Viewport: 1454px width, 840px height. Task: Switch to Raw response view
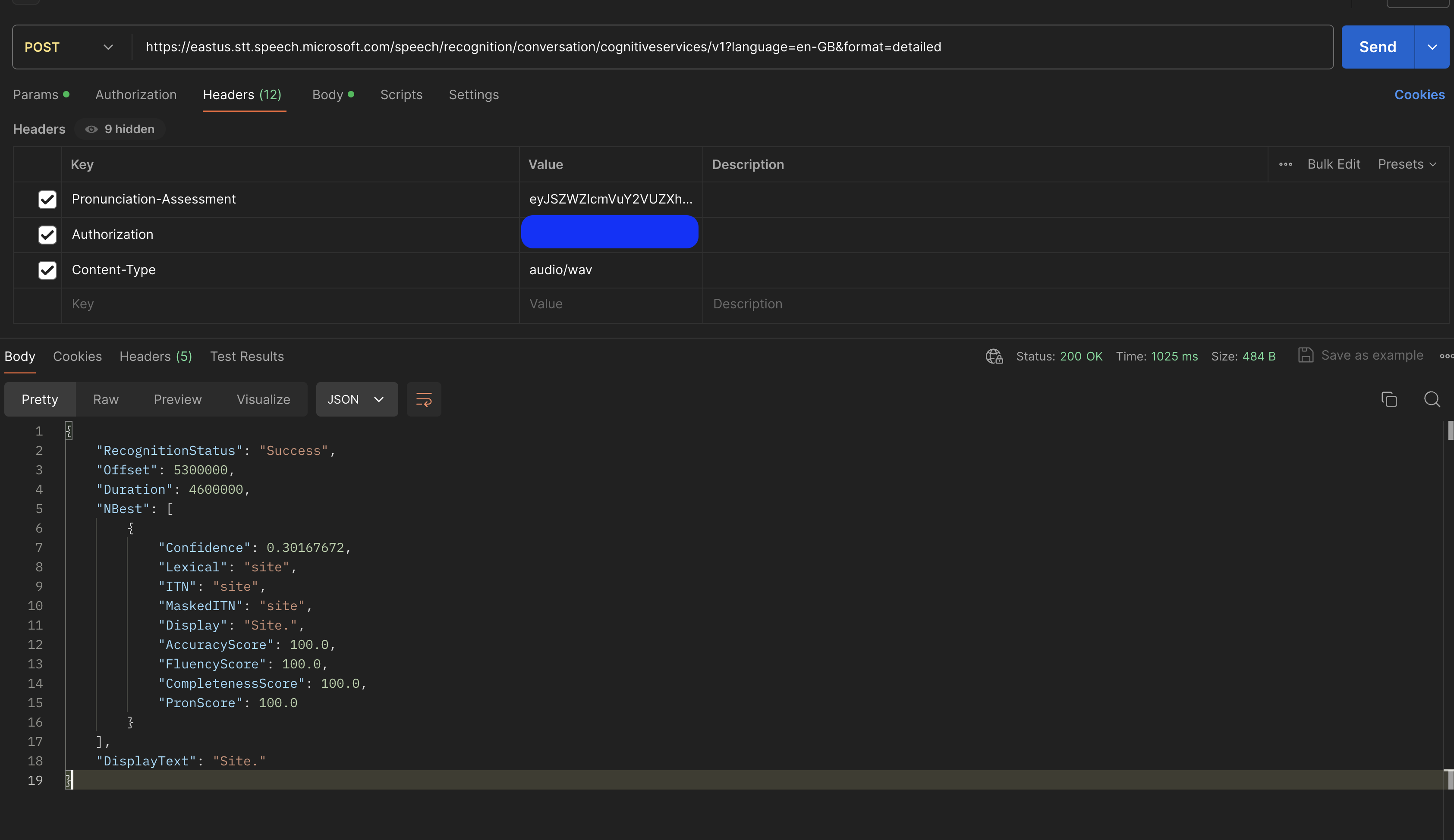(106, 400)
